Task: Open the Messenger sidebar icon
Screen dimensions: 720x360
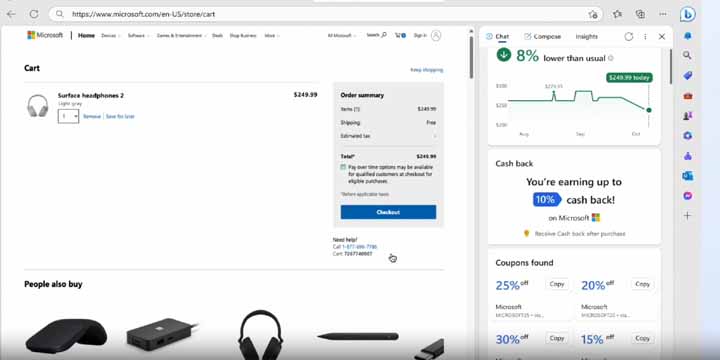Action: pyautogui.click(x=687, y=196)
